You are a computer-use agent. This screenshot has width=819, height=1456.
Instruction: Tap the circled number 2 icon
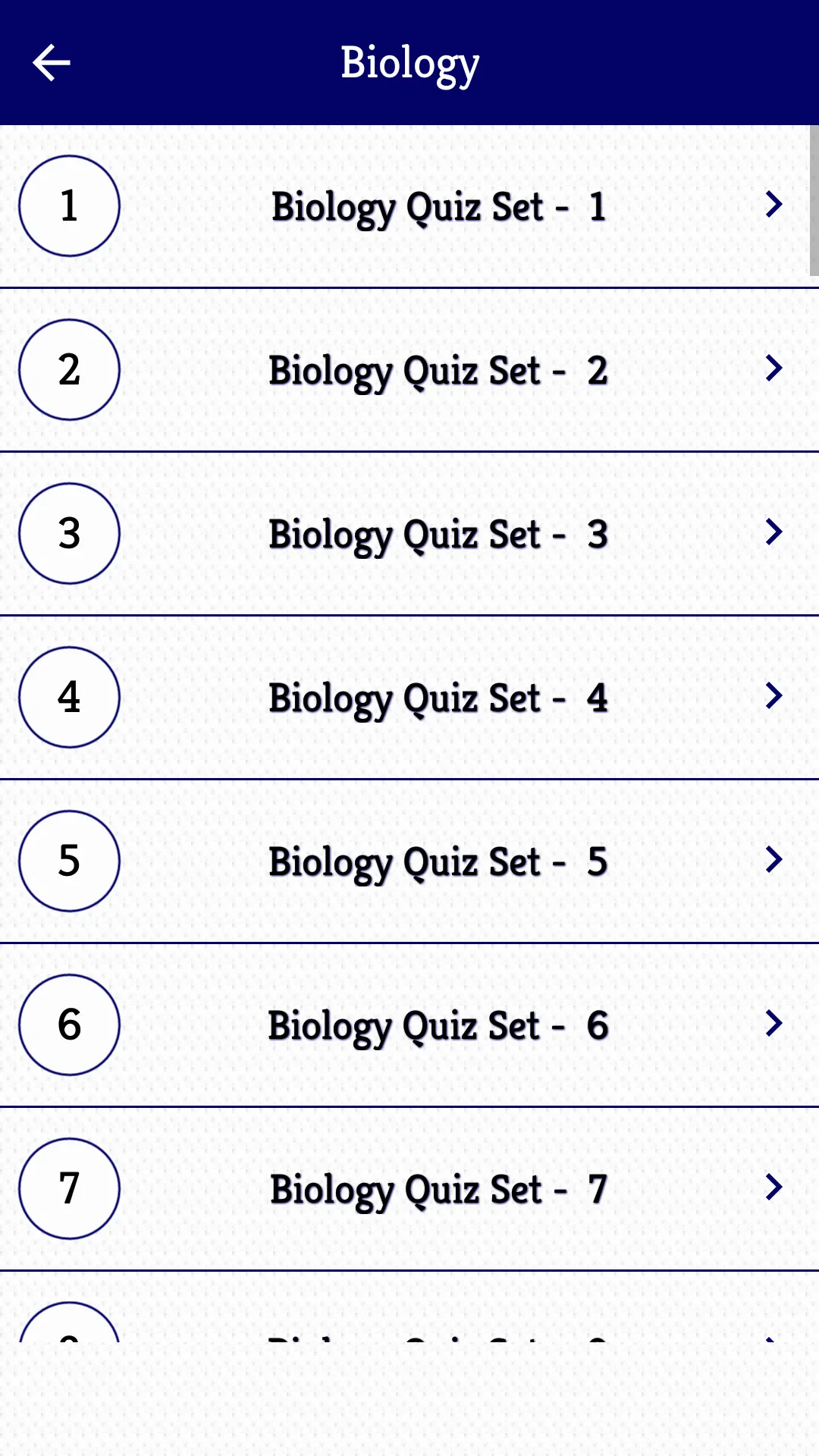coord(69,370)
